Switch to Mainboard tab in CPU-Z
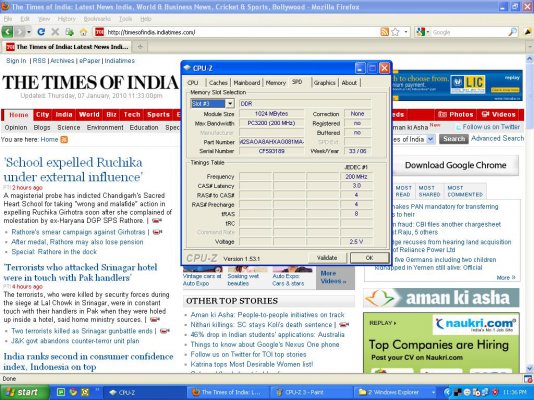 point(247,83)
